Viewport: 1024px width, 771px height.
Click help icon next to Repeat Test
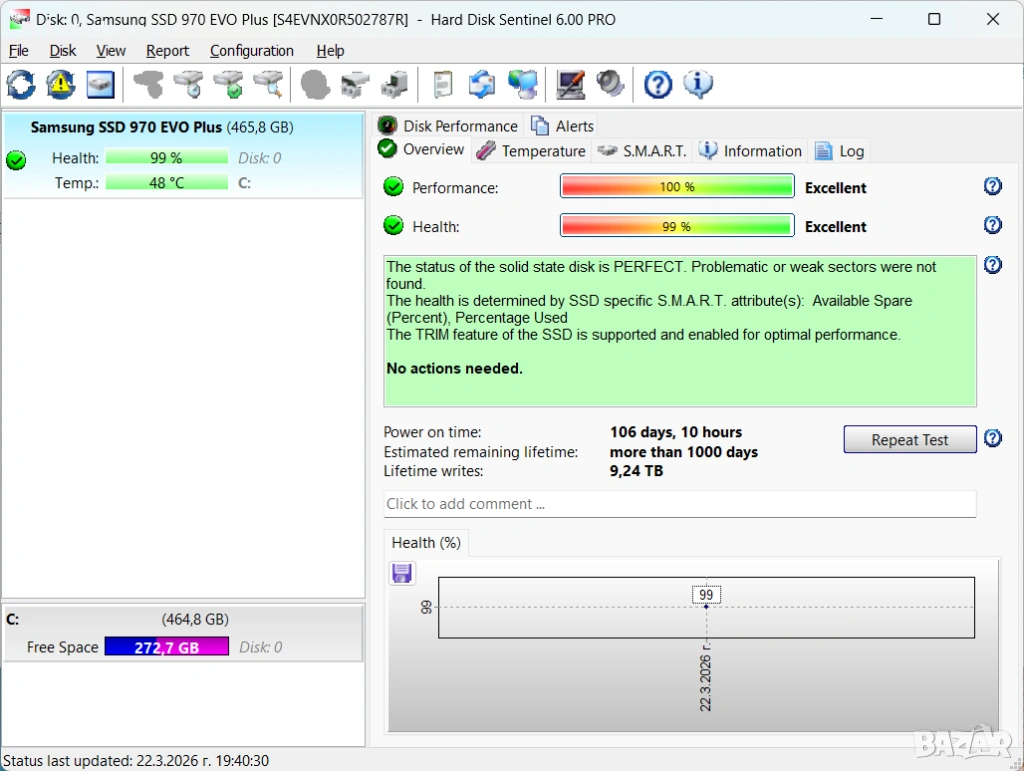click(992, 439)
